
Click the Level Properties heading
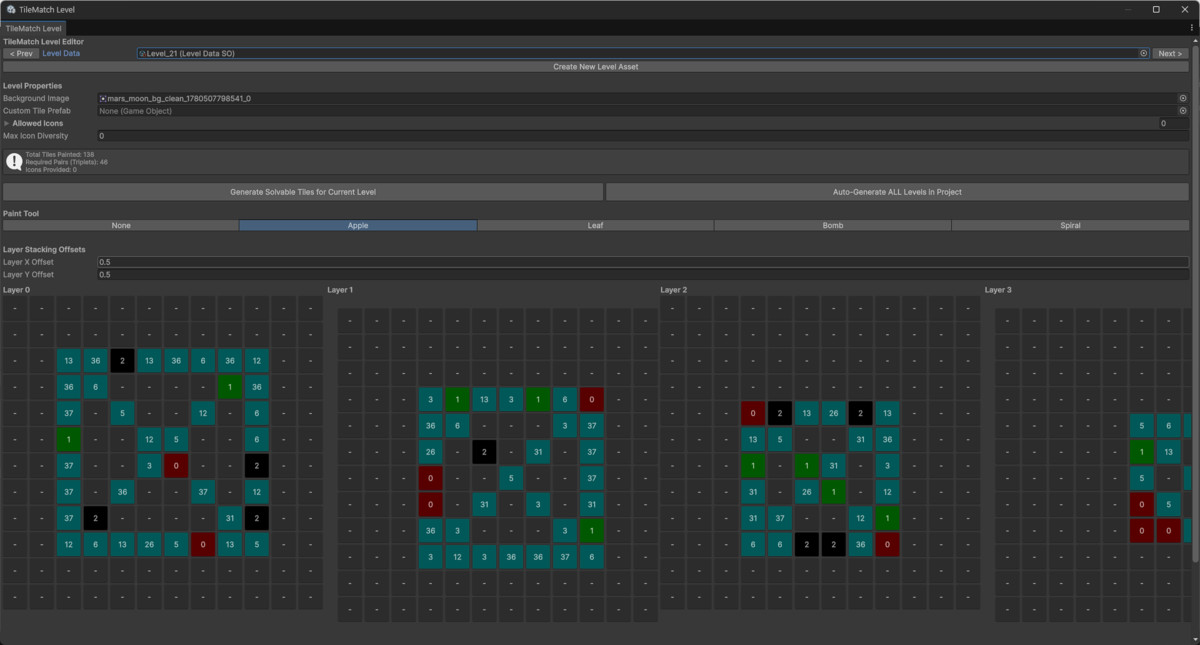[32, 86]
